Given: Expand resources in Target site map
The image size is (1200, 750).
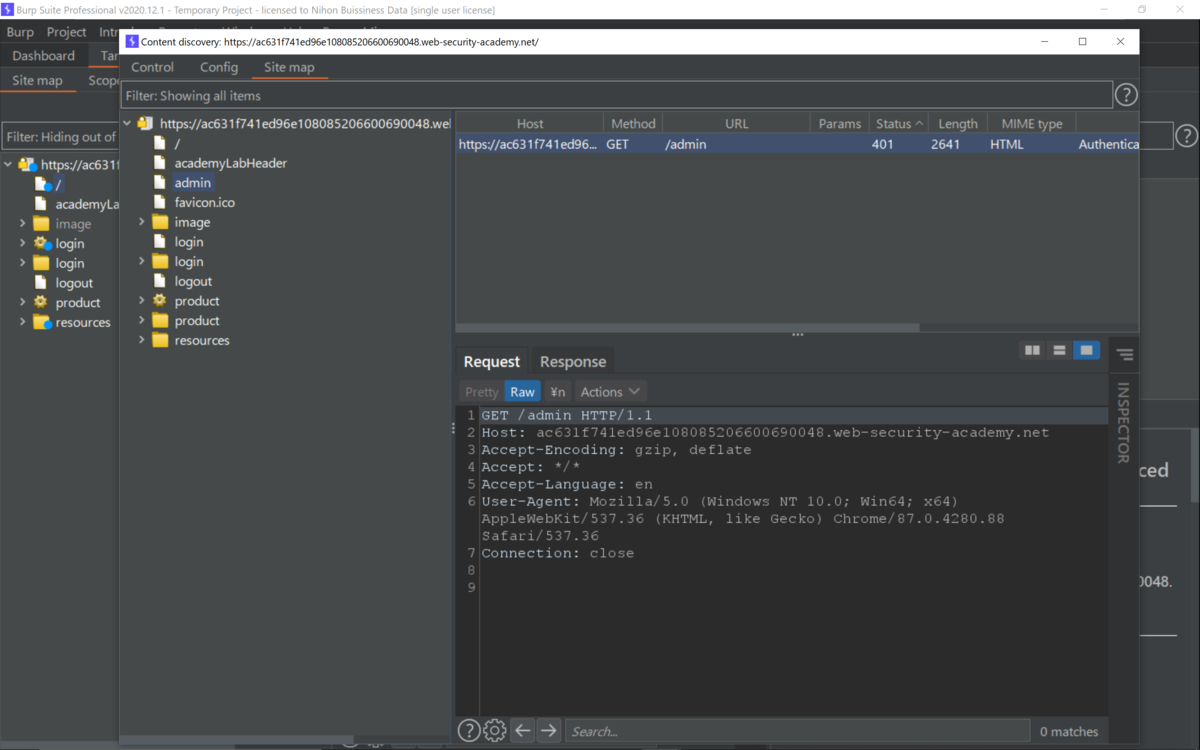Looking at the screenshot, I should coord(23,322).
